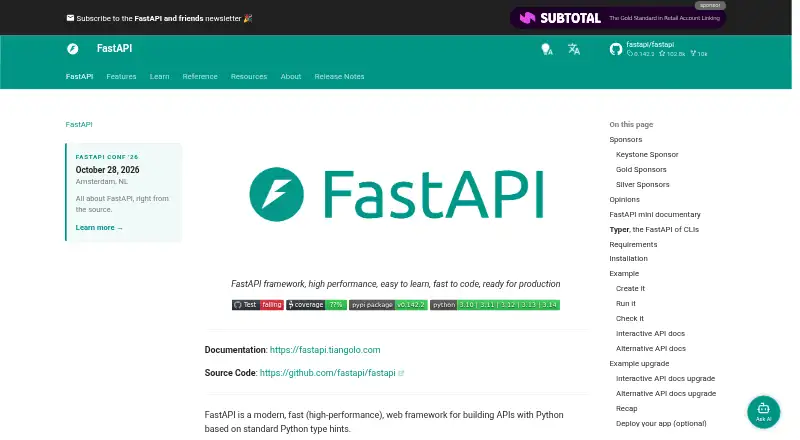Click the FastAPI header title text

(x=114, y=48)
